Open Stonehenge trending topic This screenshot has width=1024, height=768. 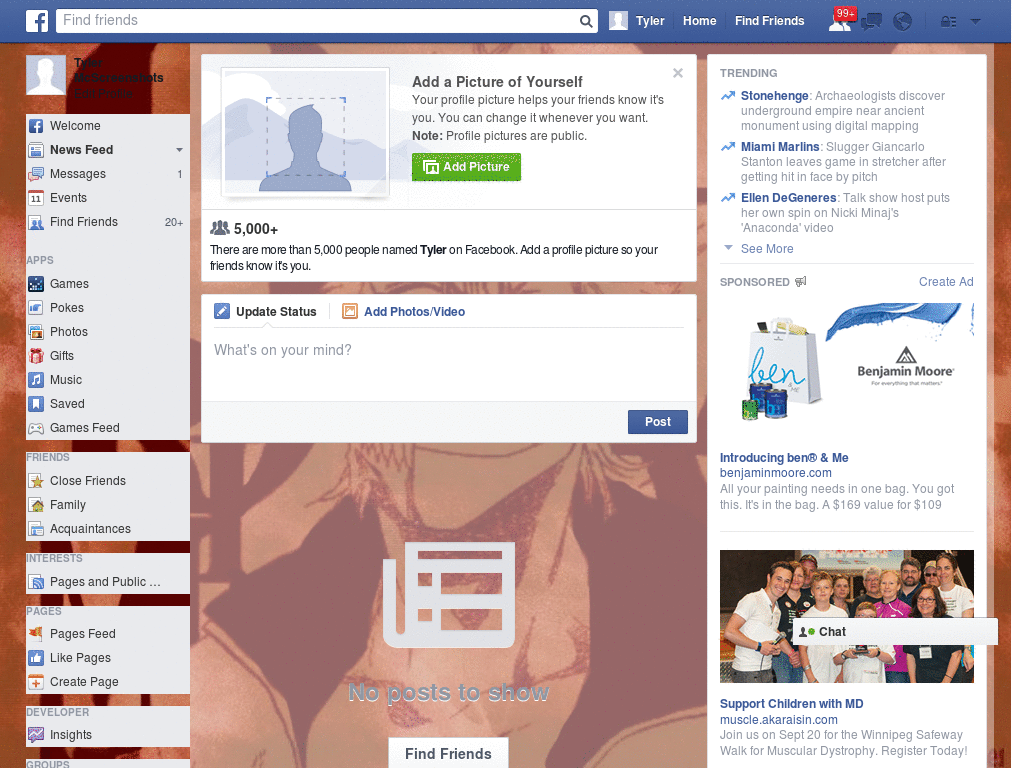(775, 96)
